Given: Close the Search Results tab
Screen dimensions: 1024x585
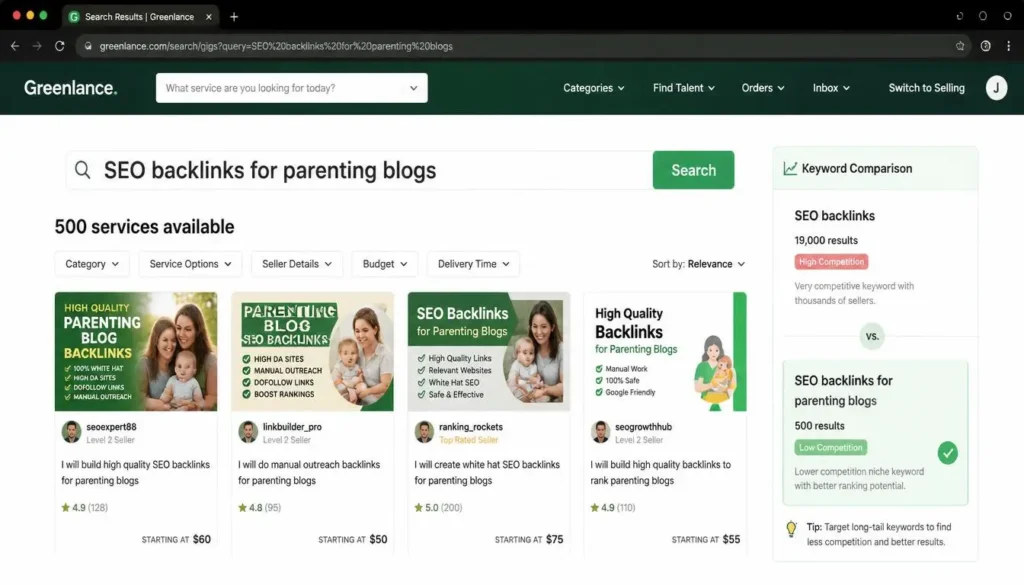Looking at the screenshot, I should [209, 17].
